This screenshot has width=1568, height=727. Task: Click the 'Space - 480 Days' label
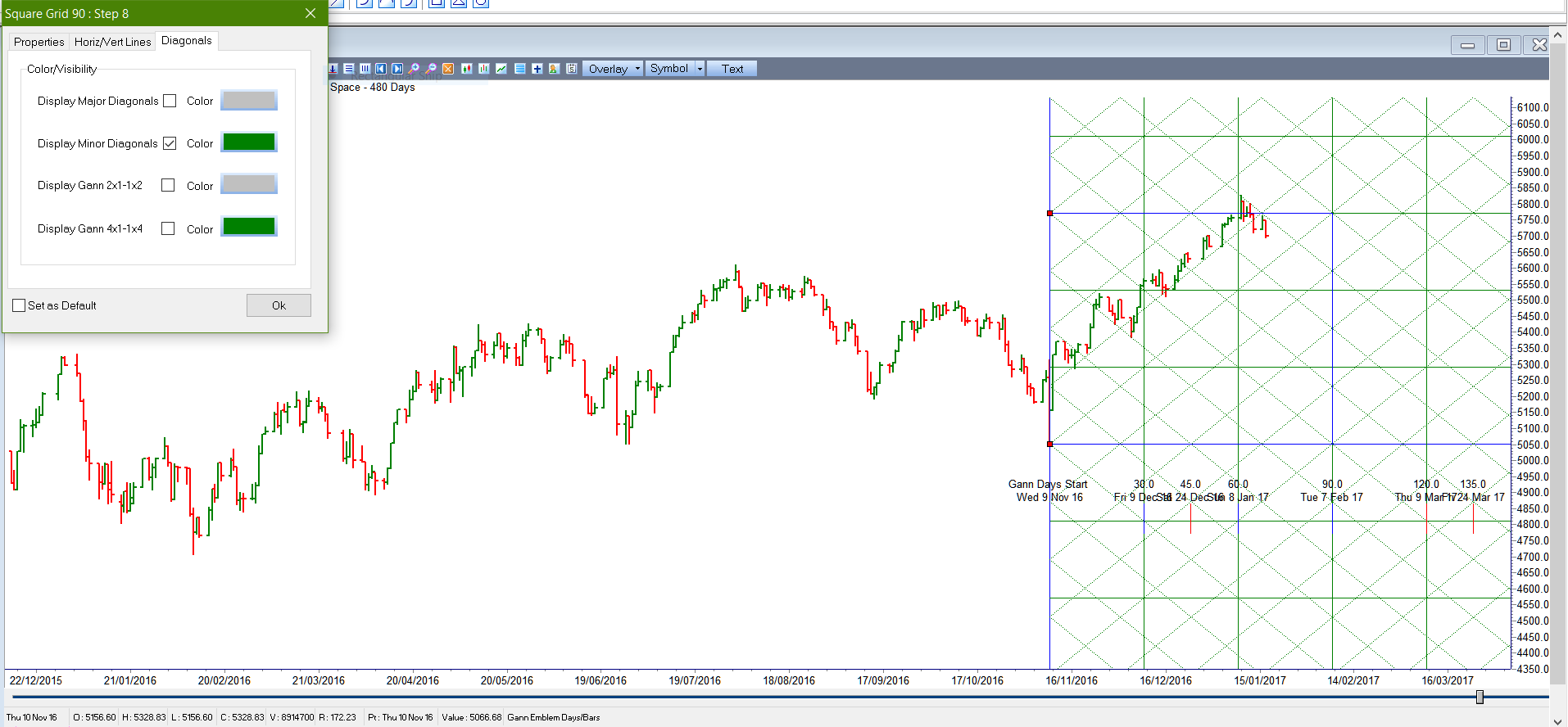[373, 87]
